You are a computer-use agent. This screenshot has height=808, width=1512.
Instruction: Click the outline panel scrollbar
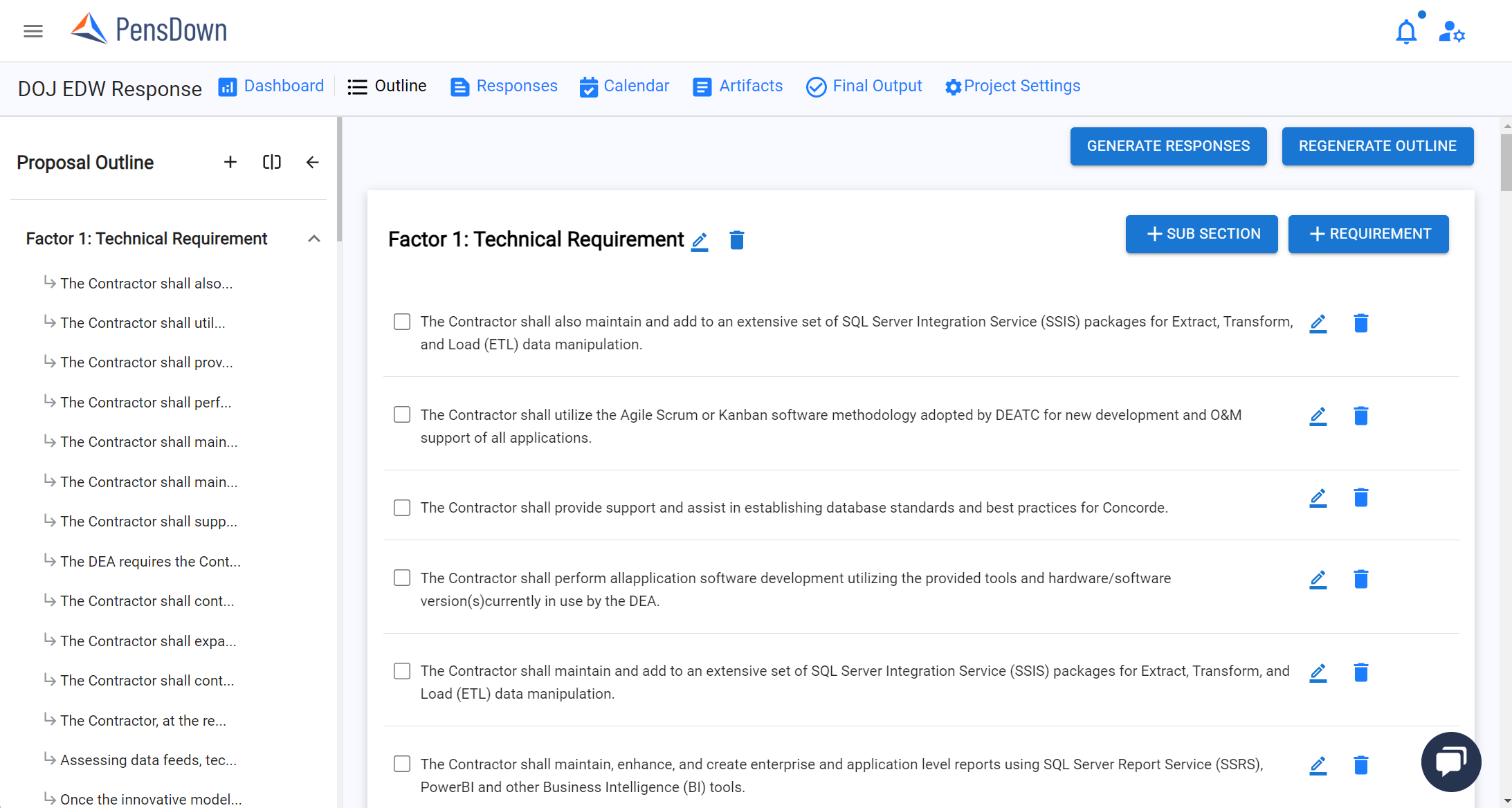click(x=339, y=180)
